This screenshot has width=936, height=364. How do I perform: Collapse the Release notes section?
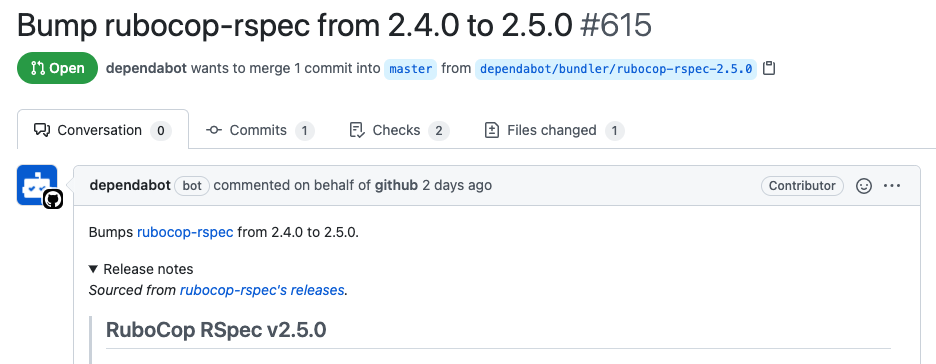[141, 269]
